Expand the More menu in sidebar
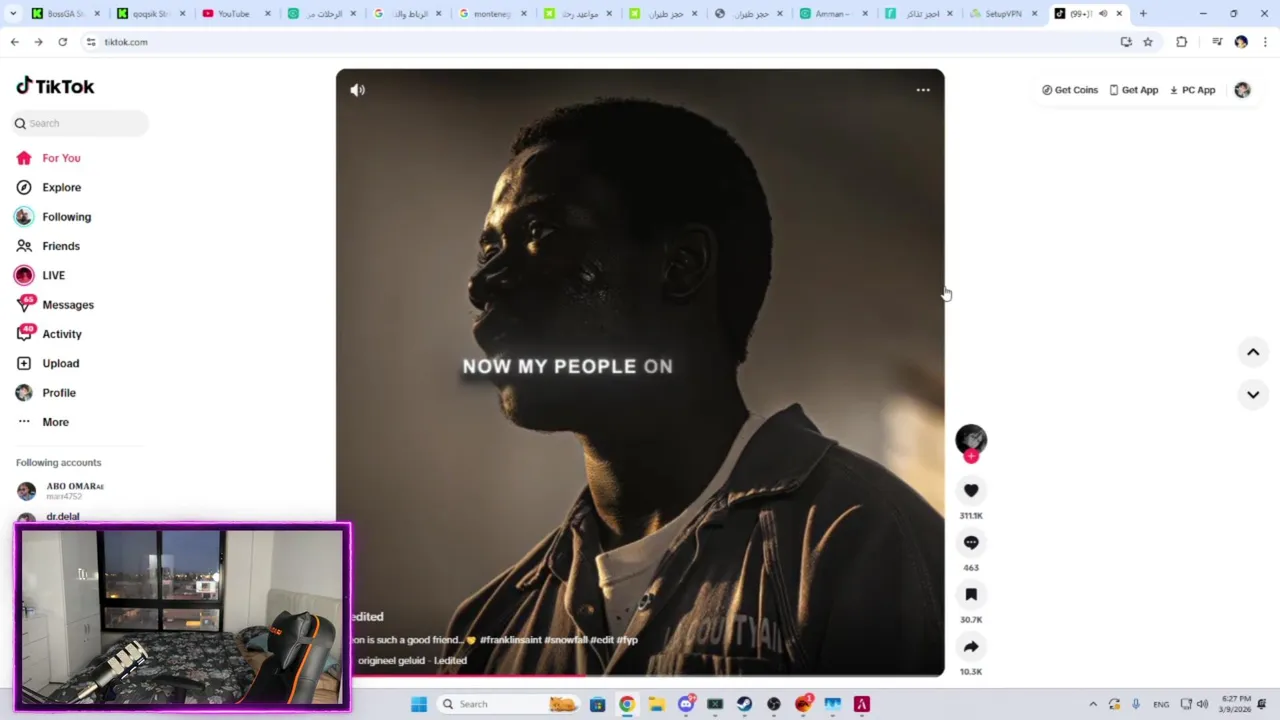This screenshot has height=720, width=1280. point(43,422)
